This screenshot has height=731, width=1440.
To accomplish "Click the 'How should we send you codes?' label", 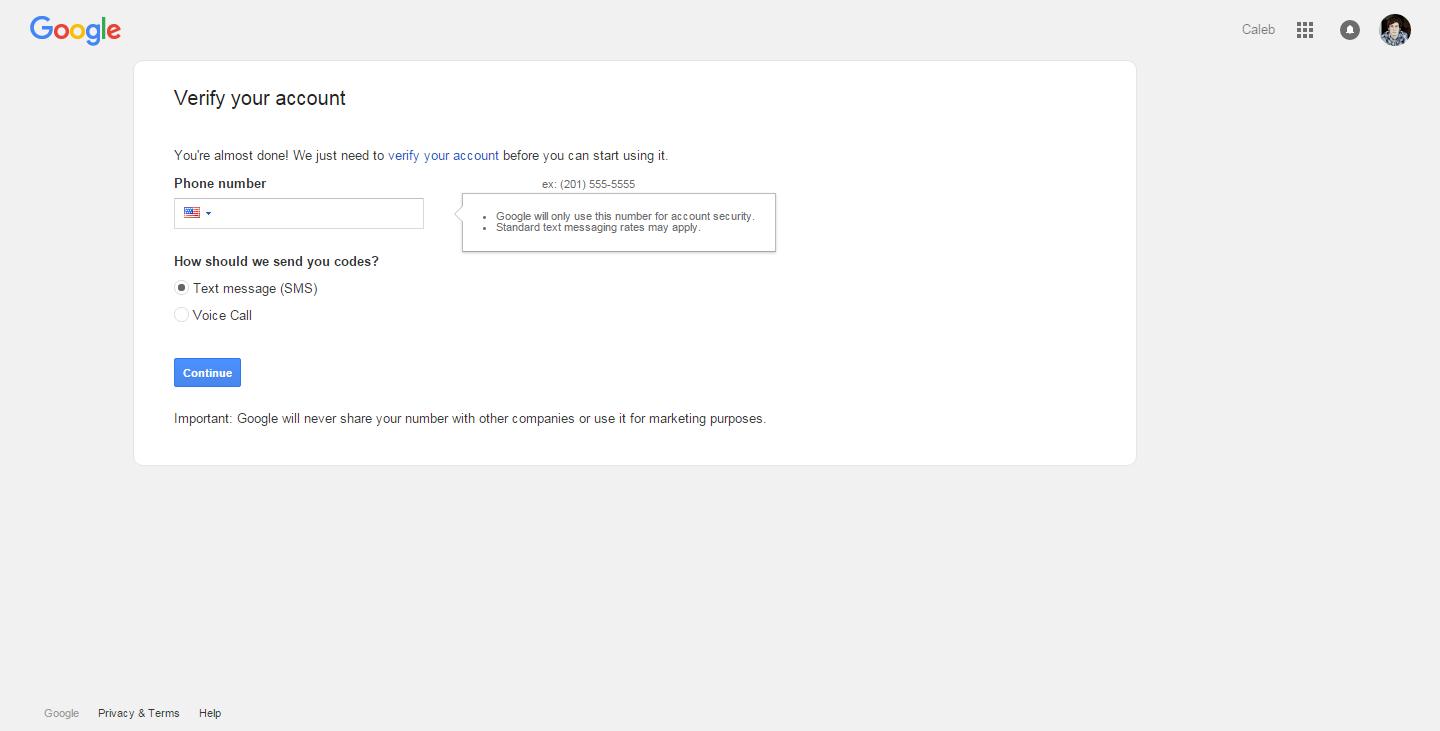I will point(276,262).
